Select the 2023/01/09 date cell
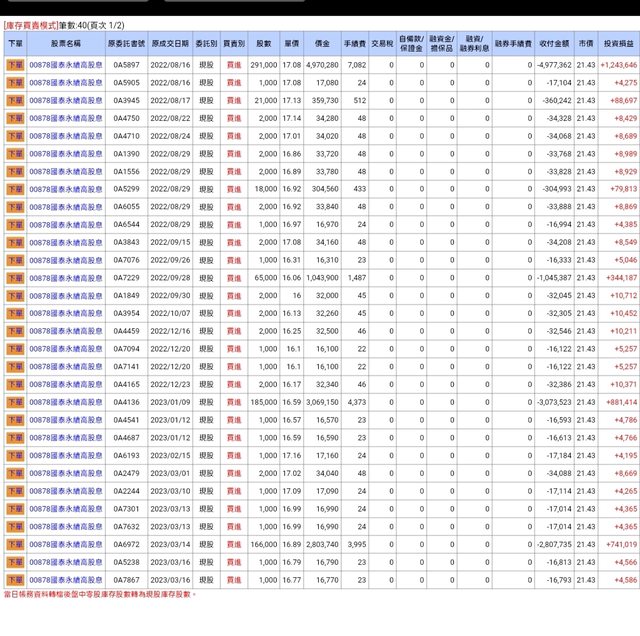 pyautogui.click(x=169, y=402)
